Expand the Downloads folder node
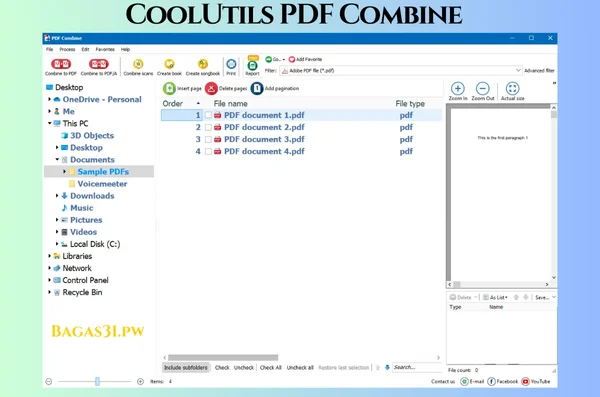Image resolution: width=600 pixels, height=397 pixels. [x=57, y=196]
